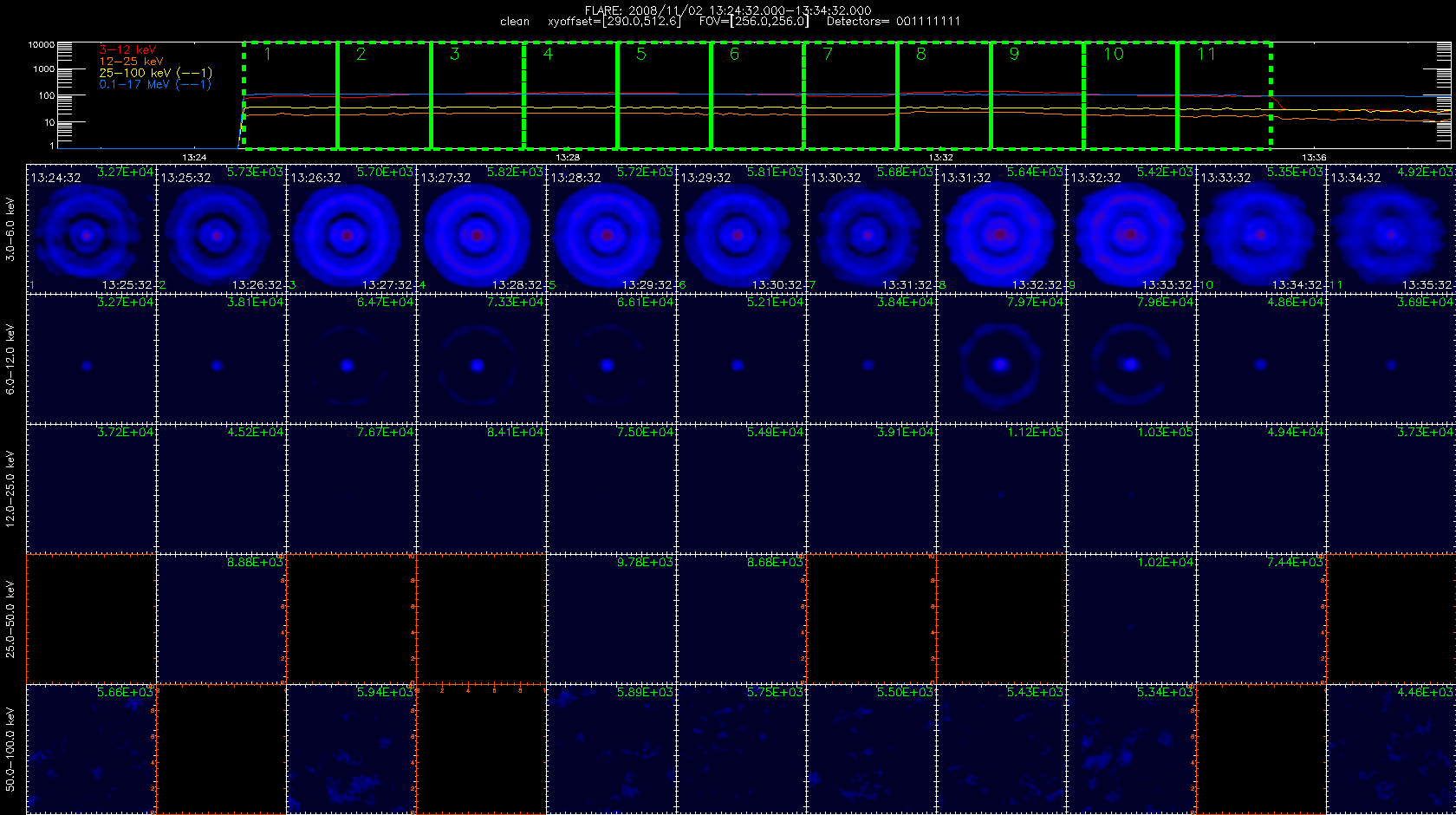Select interval 3 in the lightcurve plot

(478, 95)
